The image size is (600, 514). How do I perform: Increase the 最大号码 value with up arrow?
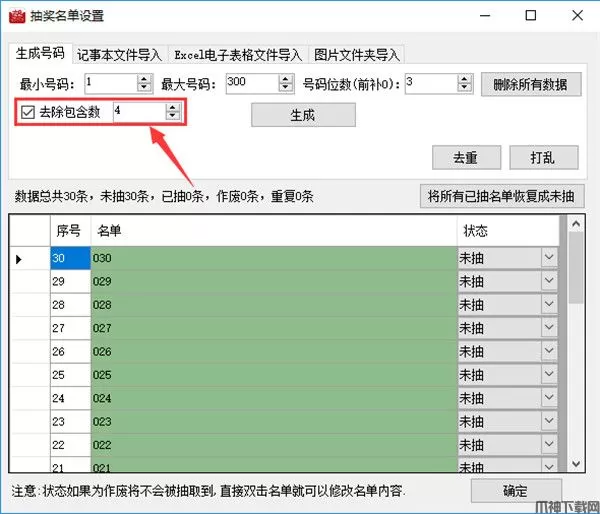(285, 79)
